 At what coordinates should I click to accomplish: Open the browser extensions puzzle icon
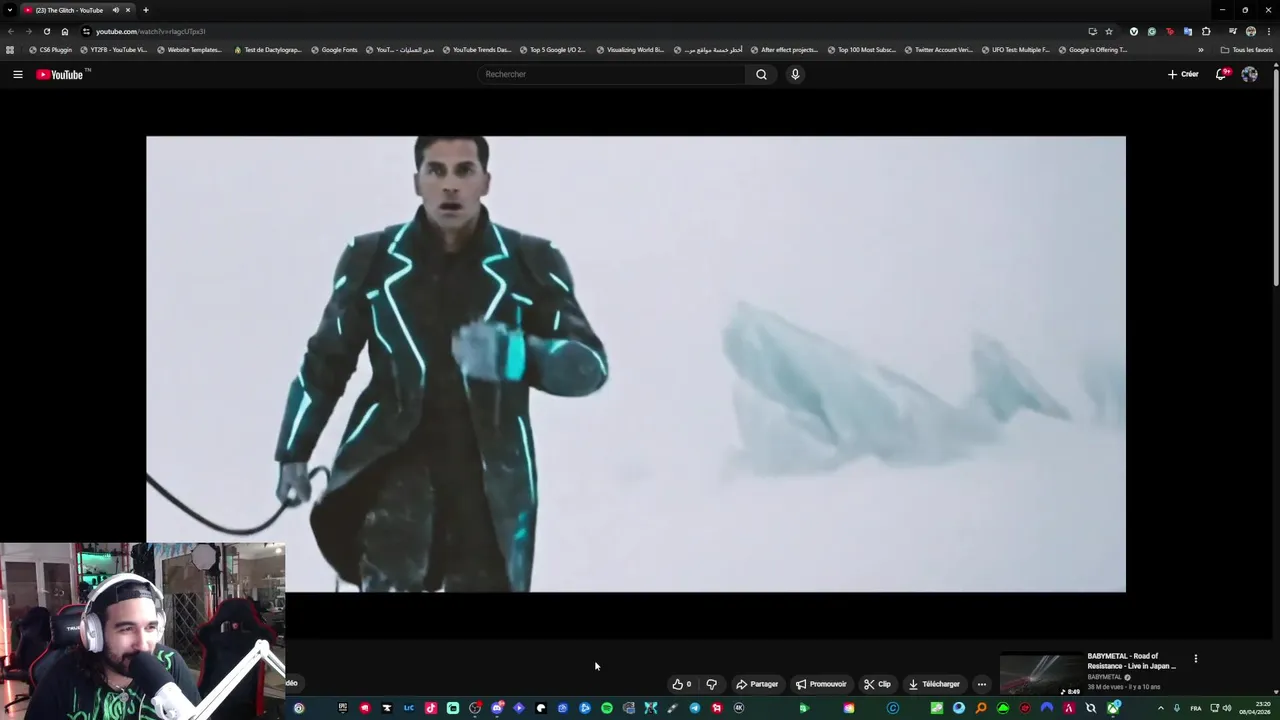(1206, 31)
